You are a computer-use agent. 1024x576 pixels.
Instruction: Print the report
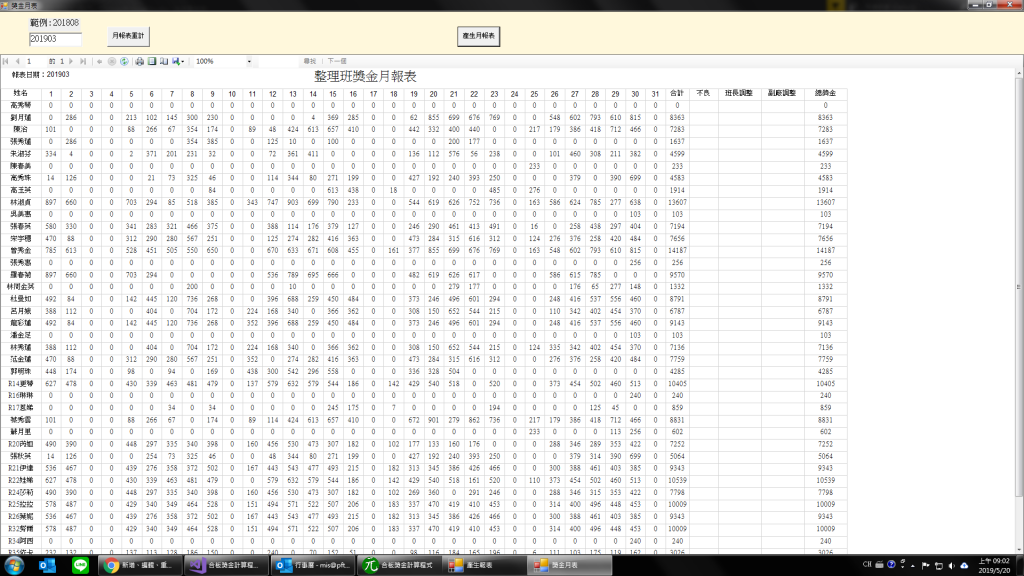(x=140, y=61)
